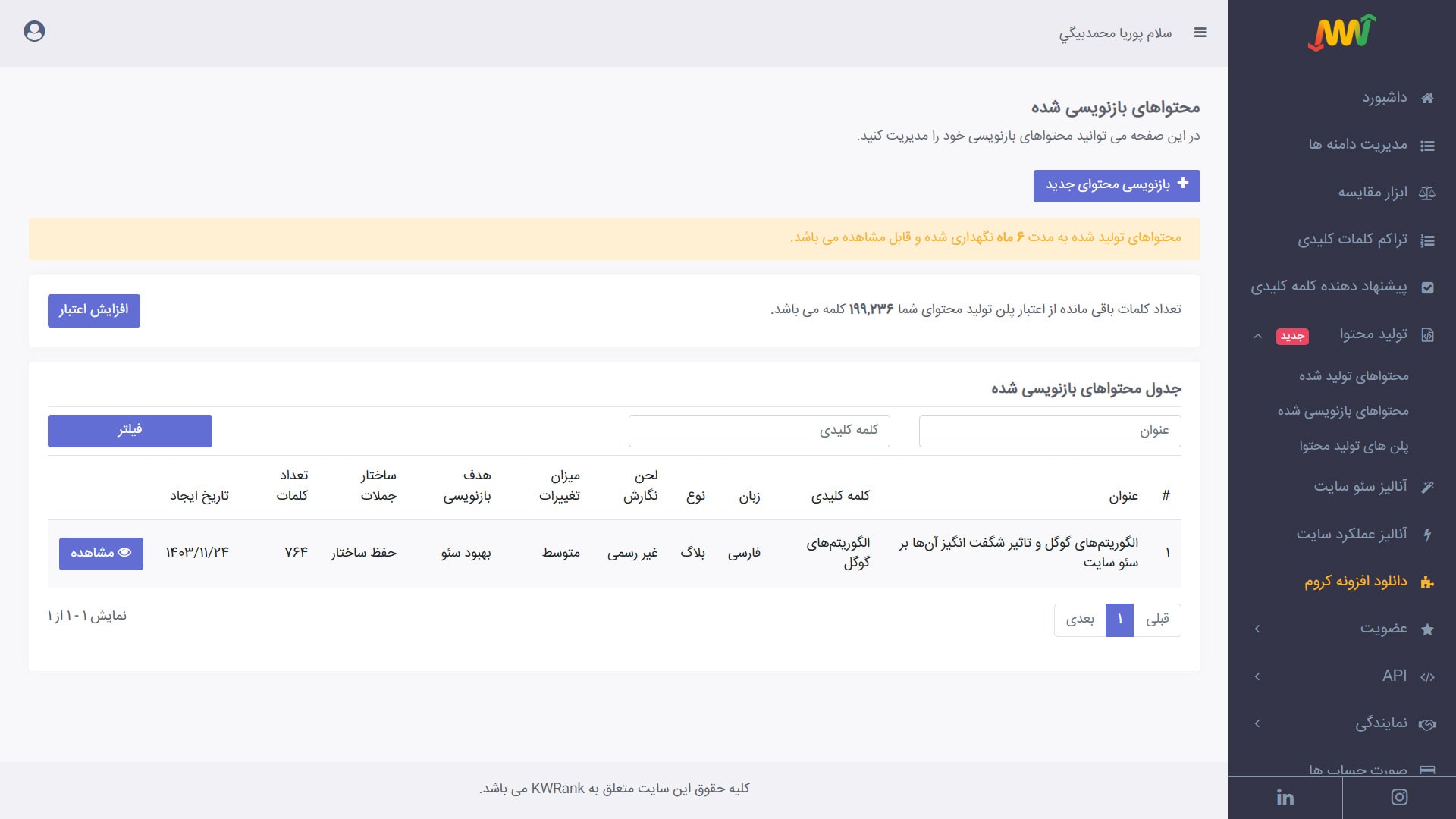Click the word count cell ۷۶۴
This screenshot has height=819, width=1456.
(x=297, y=553)
